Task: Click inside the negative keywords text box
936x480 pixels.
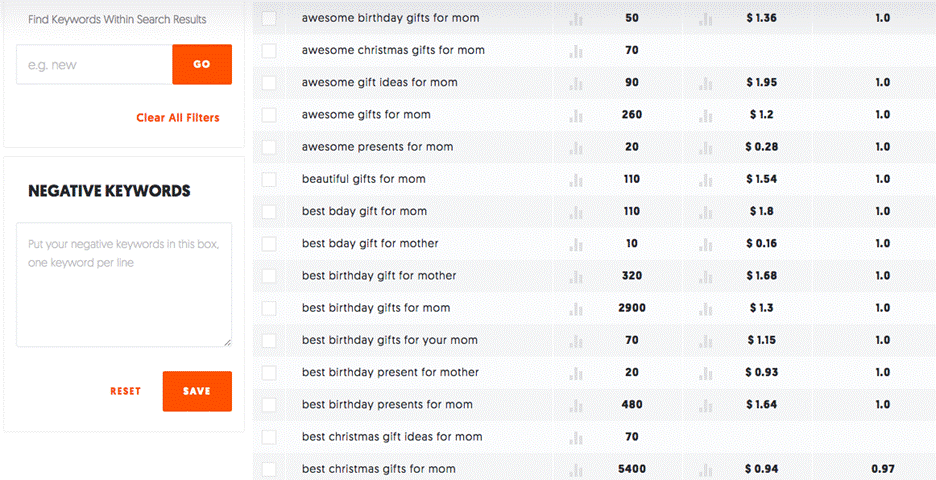Action: 124,285
